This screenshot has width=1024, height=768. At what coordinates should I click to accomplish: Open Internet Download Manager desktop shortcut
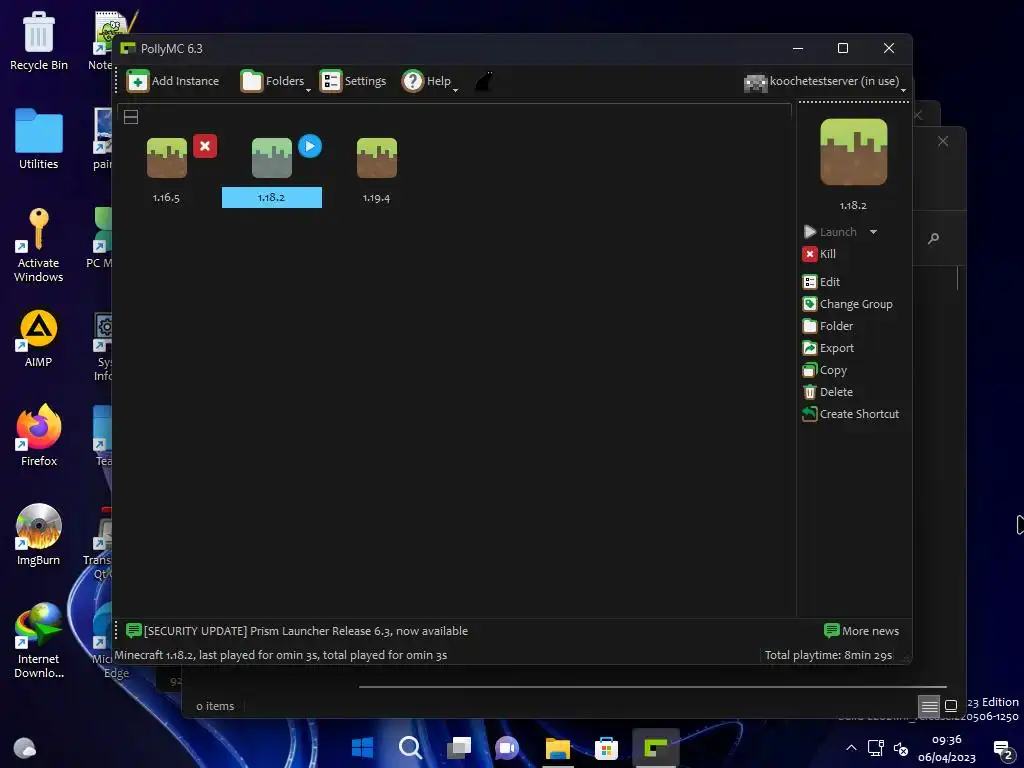39,641
